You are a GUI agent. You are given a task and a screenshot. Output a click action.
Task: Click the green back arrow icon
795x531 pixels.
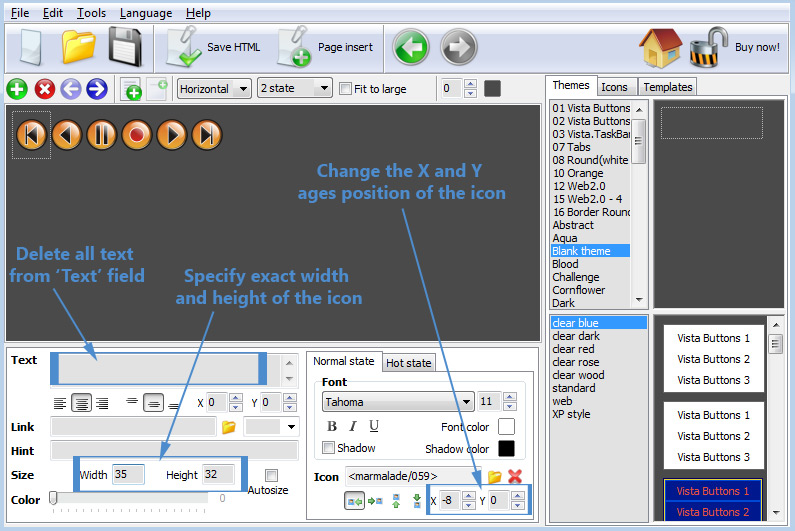pos(410,47)
